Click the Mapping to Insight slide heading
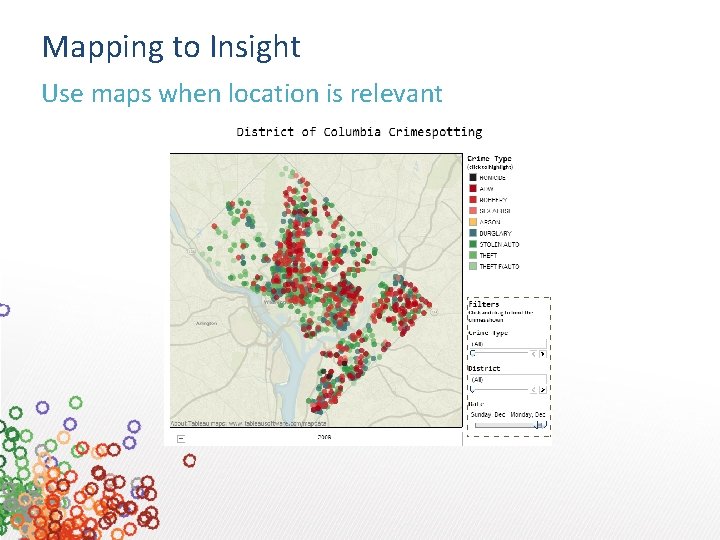The height and width of the screenshot is (540, 720). pos(171,47)
